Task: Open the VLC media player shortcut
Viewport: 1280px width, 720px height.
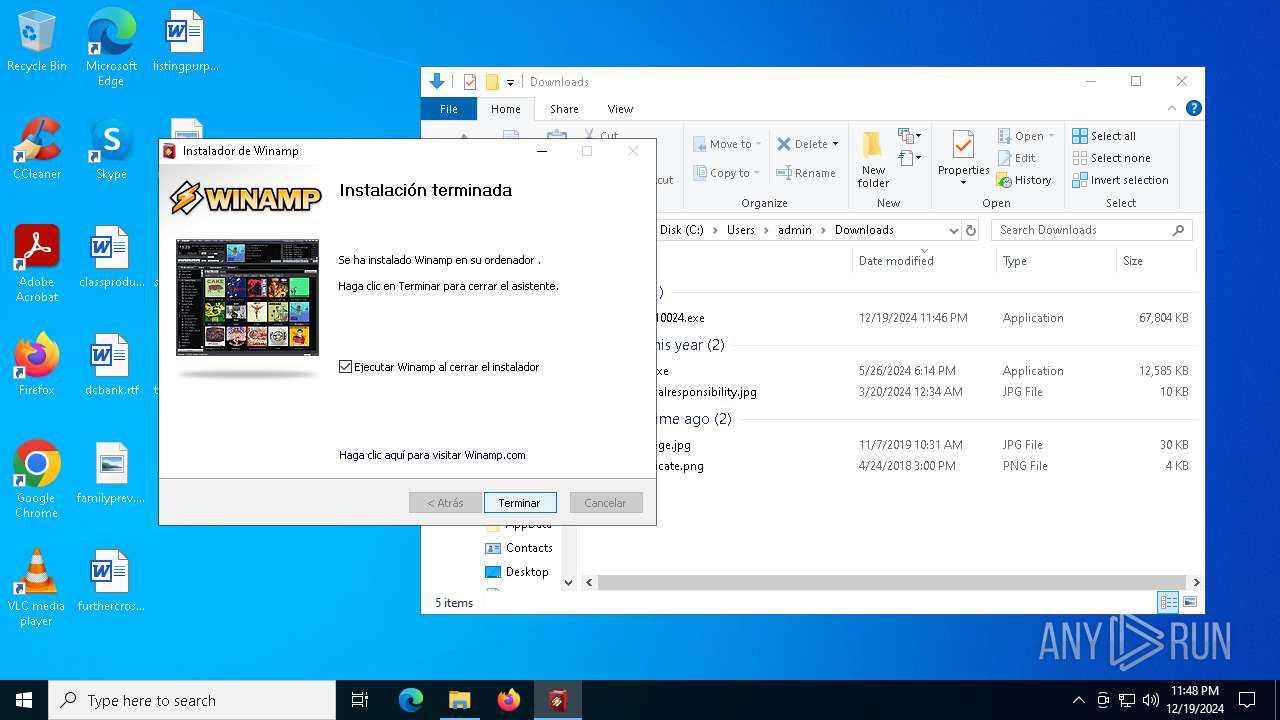Action: [37, 587]
